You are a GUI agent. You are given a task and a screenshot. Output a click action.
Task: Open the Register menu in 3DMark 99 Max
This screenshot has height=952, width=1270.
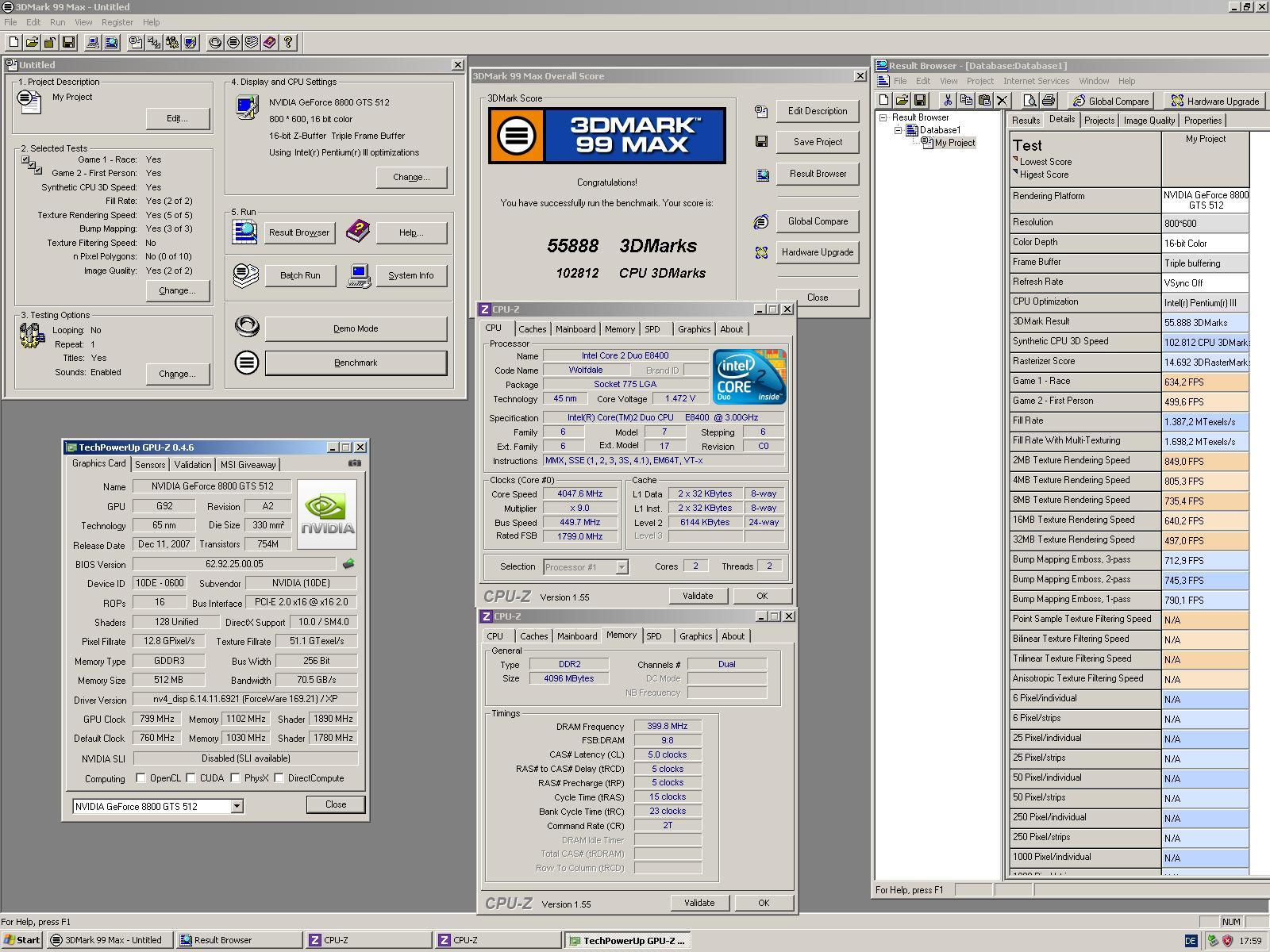coord(117,22)
